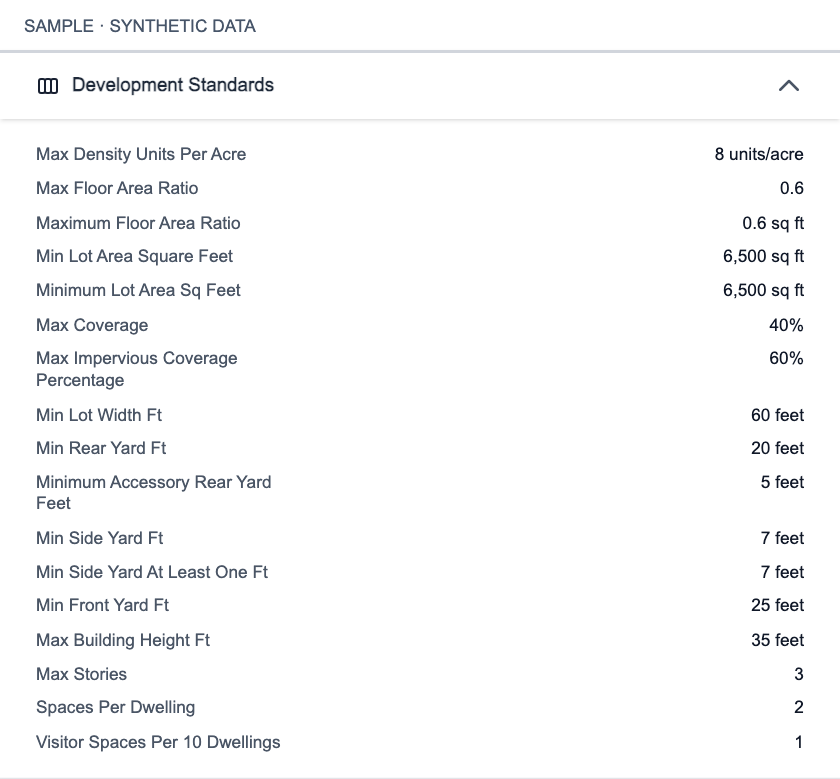
Task: Select the Visitor Spaces value 1
Action: coord(798,743)
